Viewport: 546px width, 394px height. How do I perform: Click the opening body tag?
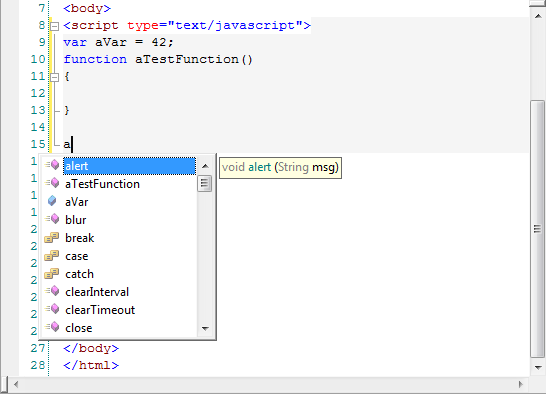[87, 8]
